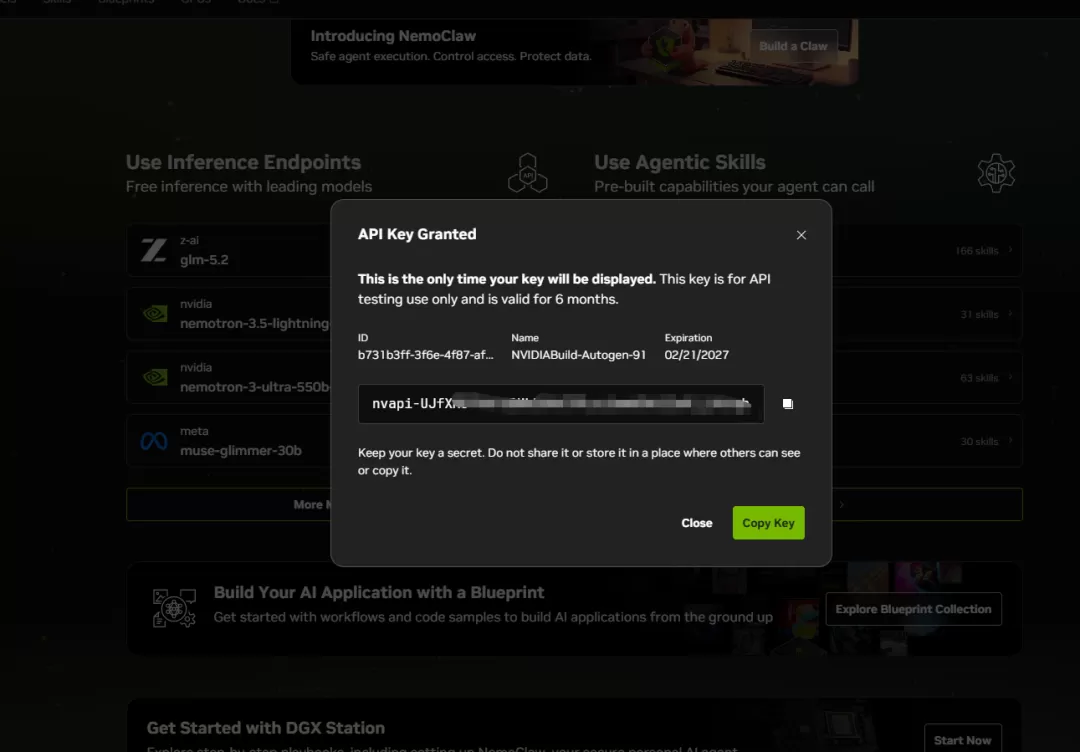Screen dimensions: 1080x752
Task: Click the nvidia nemotron-3-ultra logo icon
Action: pyautogui.click(x=154, y=377)
